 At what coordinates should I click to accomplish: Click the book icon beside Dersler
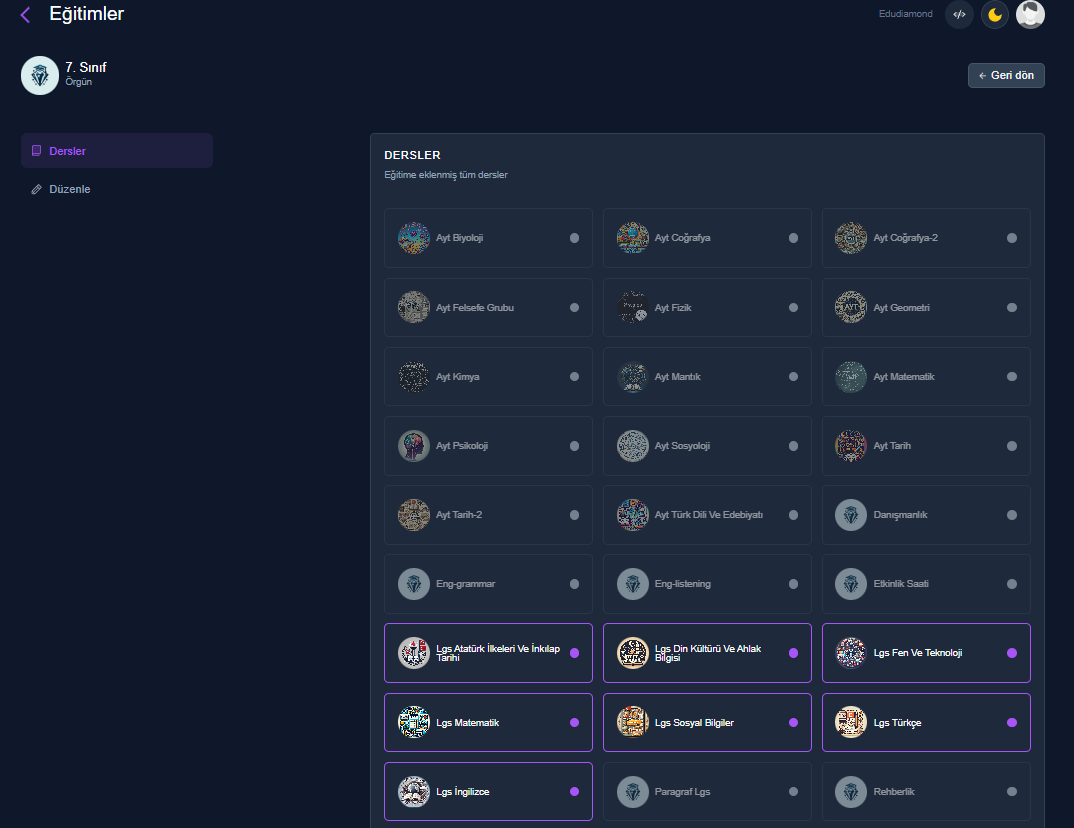pyautogui.click(x=36, y=151)
